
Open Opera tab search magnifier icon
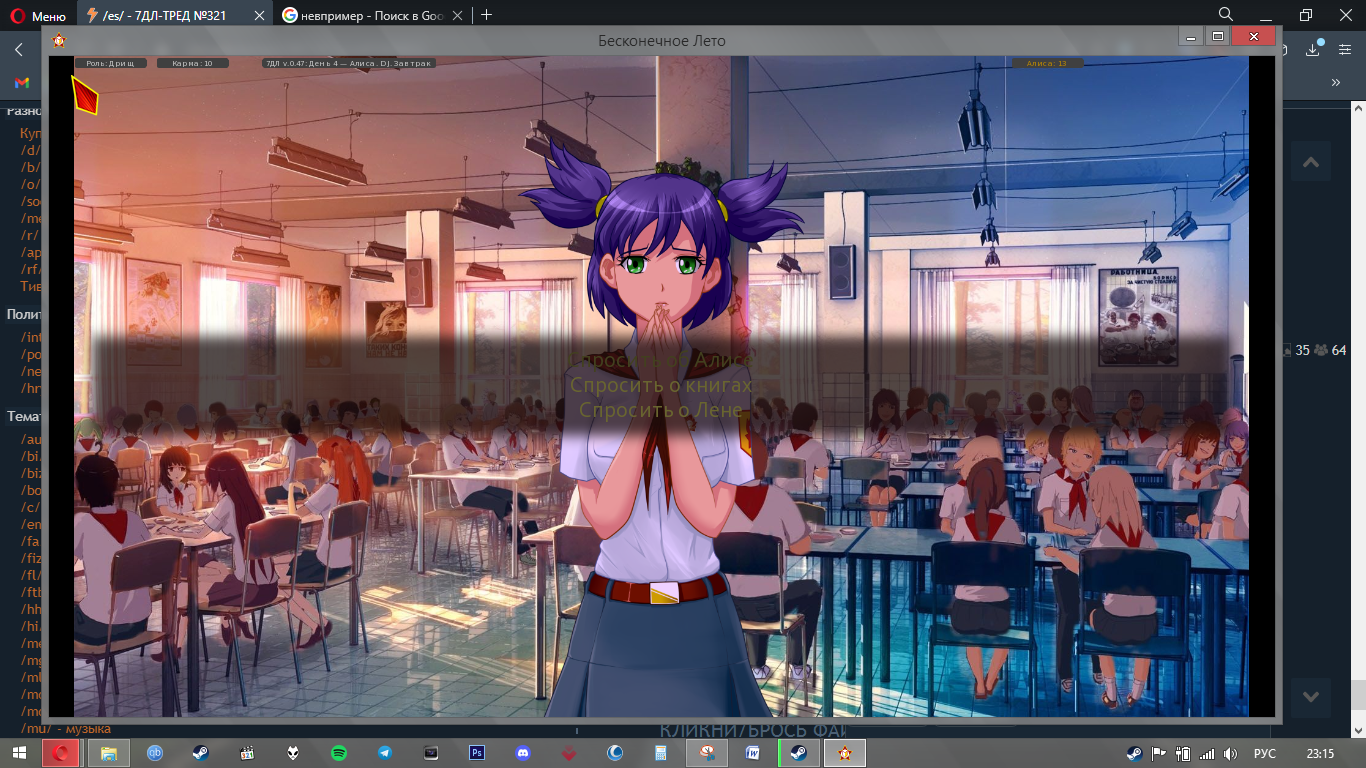1226,14
